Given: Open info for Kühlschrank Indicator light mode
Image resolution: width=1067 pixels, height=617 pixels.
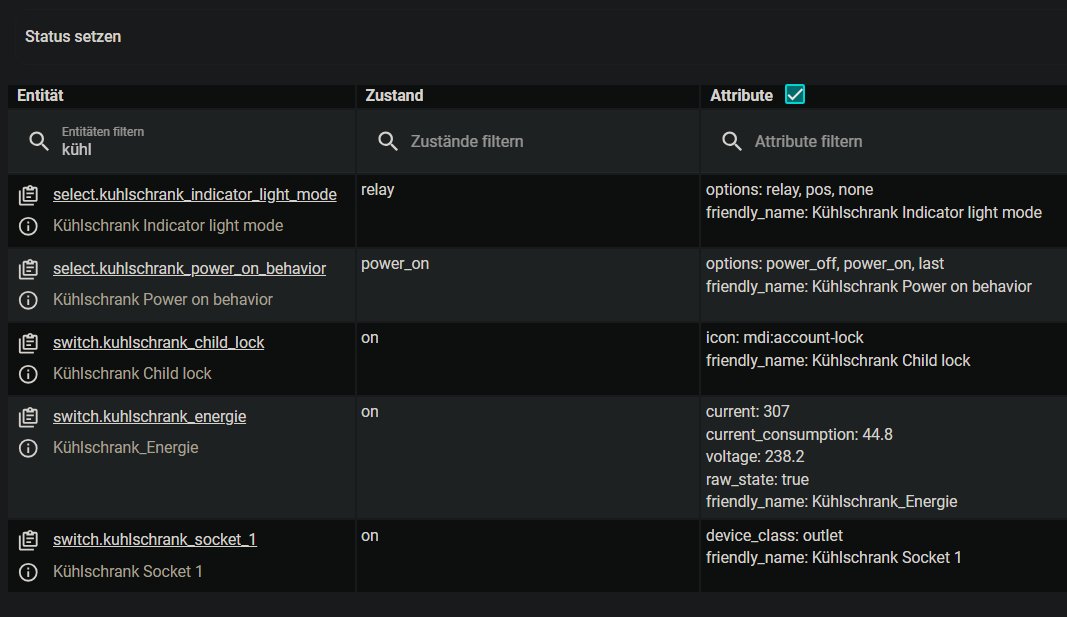Looking at the screenshot, I should [29, 226].
